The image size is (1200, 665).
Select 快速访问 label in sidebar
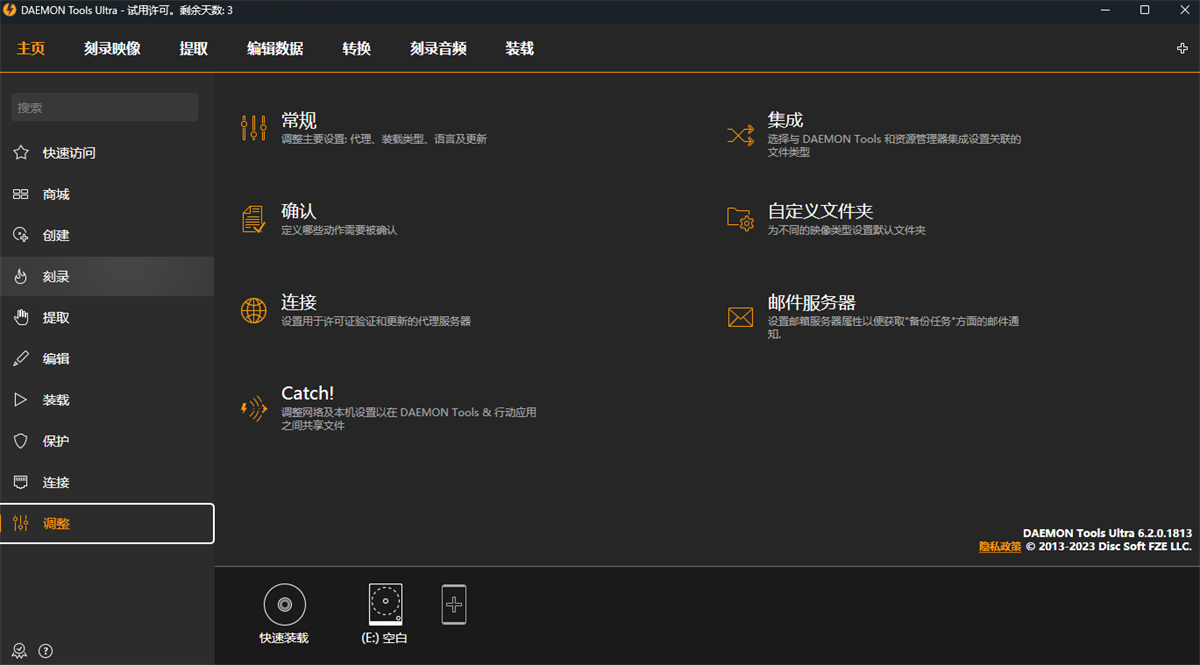click(x=69, y=153)
